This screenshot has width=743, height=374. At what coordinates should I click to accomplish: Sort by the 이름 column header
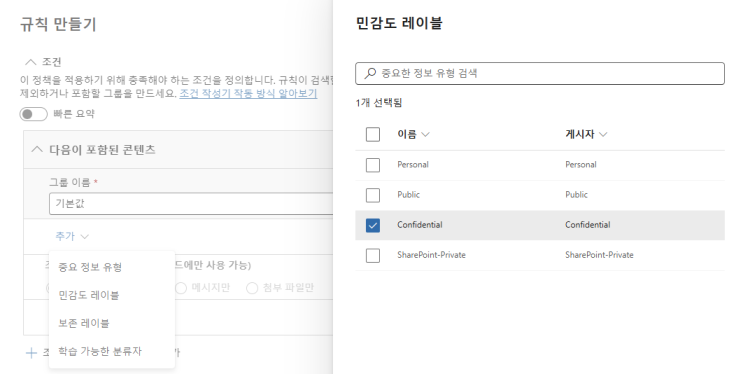(x=413, y=134)
